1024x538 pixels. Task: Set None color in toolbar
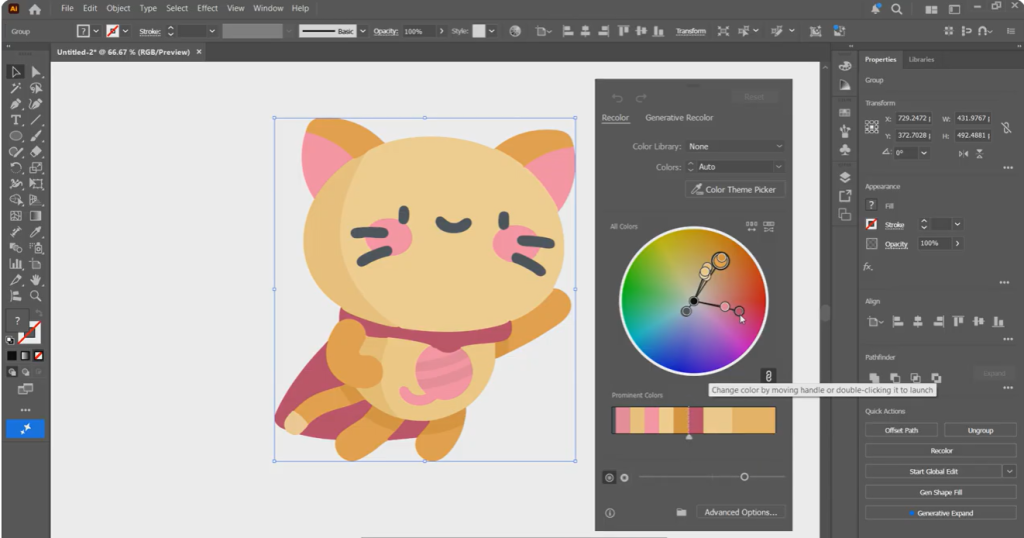pos(39,356)
